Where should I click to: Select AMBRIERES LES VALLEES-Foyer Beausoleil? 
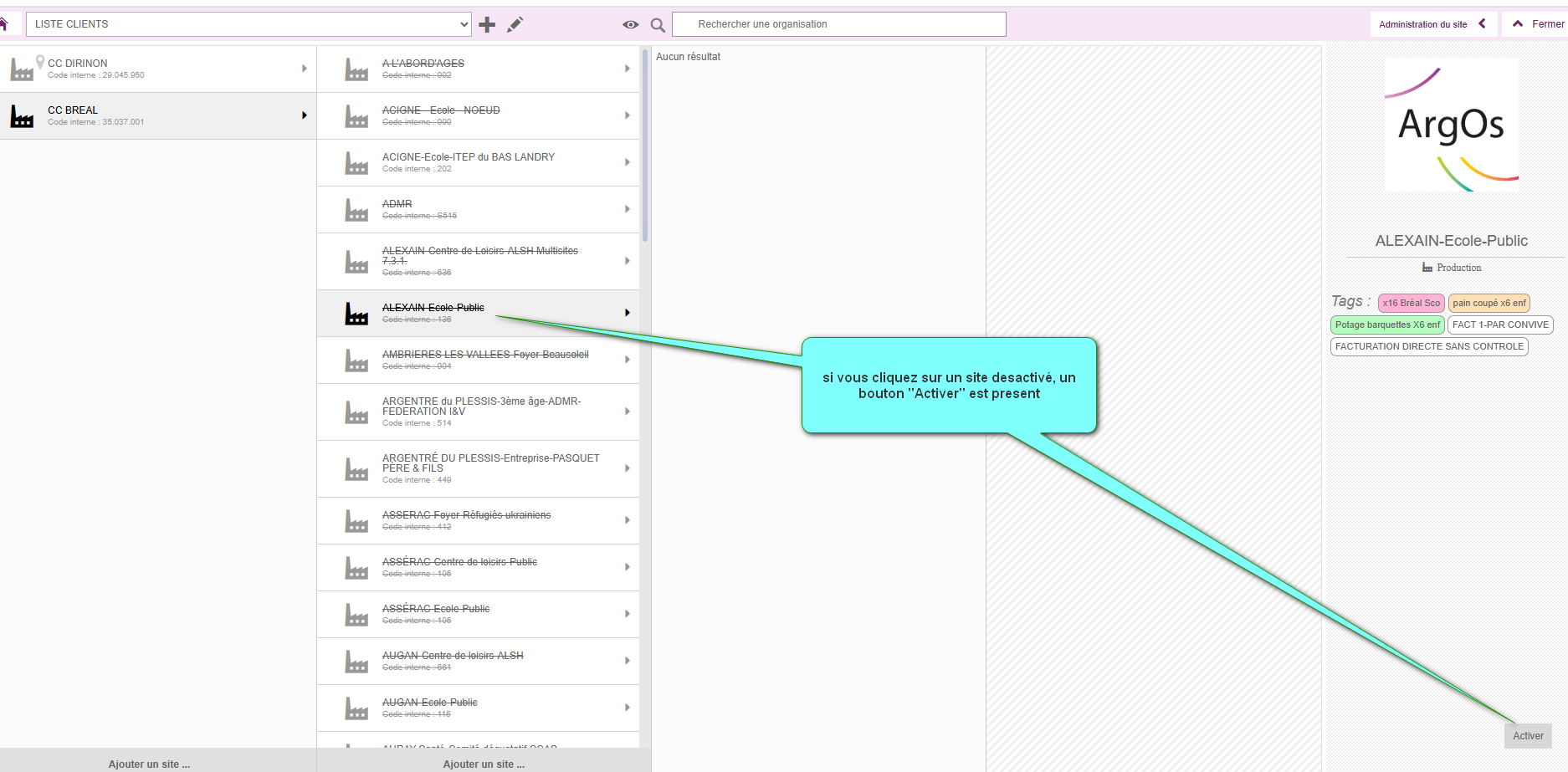(478, 360)
